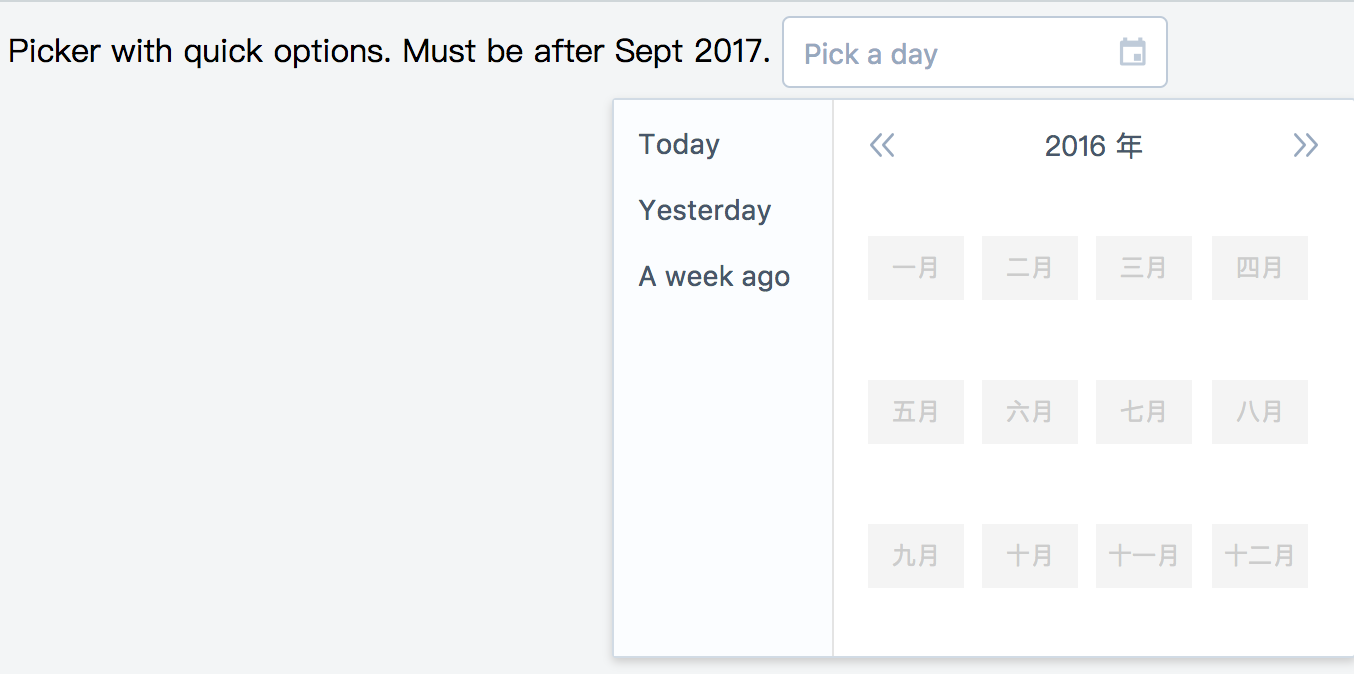Screen dimensions: 1354x674
Task: Click the double-left arrow to go back a year
Action: pos(883,146)
